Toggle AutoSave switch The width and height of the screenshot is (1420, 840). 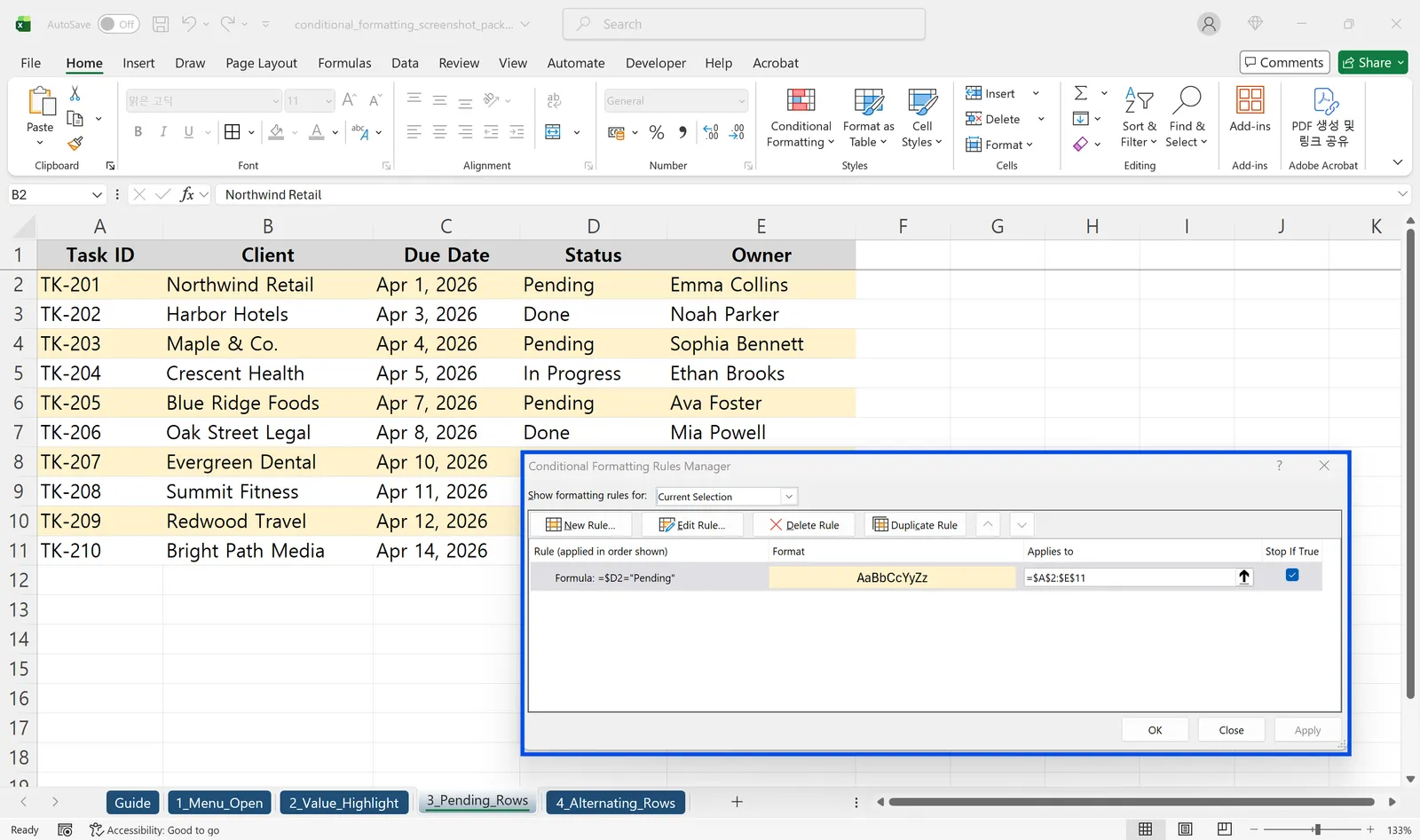[x=118, y=24]
